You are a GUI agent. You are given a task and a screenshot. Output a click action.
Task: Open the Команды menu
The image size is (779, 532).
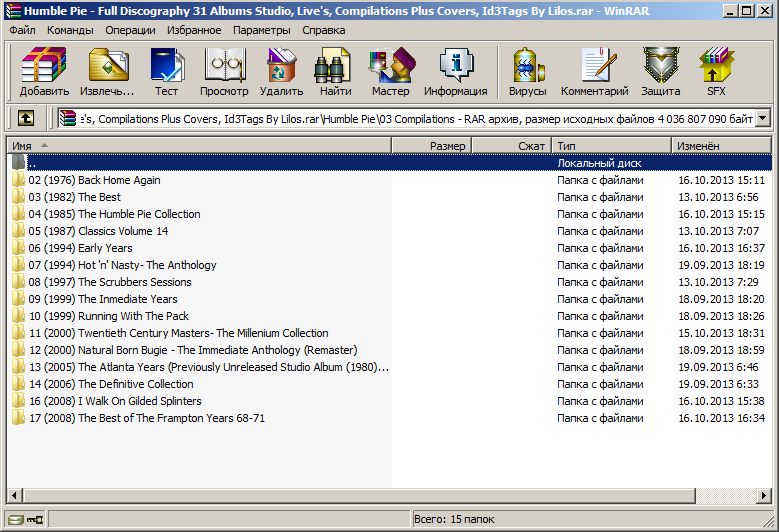[x=70, y=30]
